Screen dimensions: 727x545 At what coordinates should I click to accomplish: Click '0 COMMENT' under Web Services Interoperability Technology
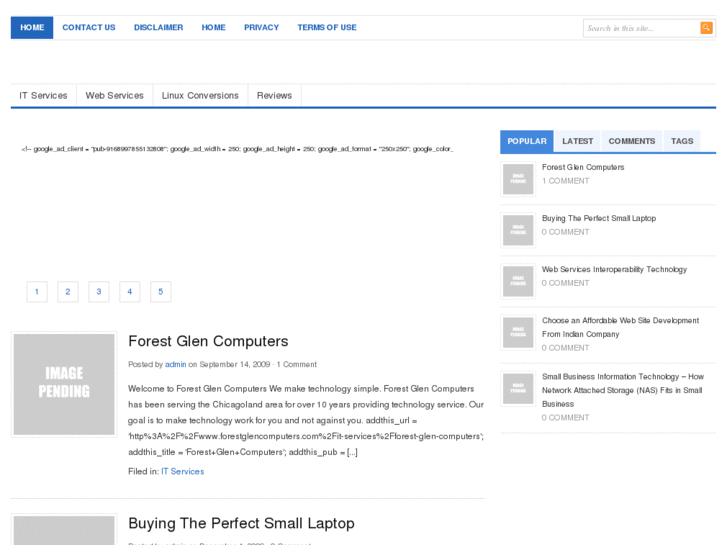[566, 283]
